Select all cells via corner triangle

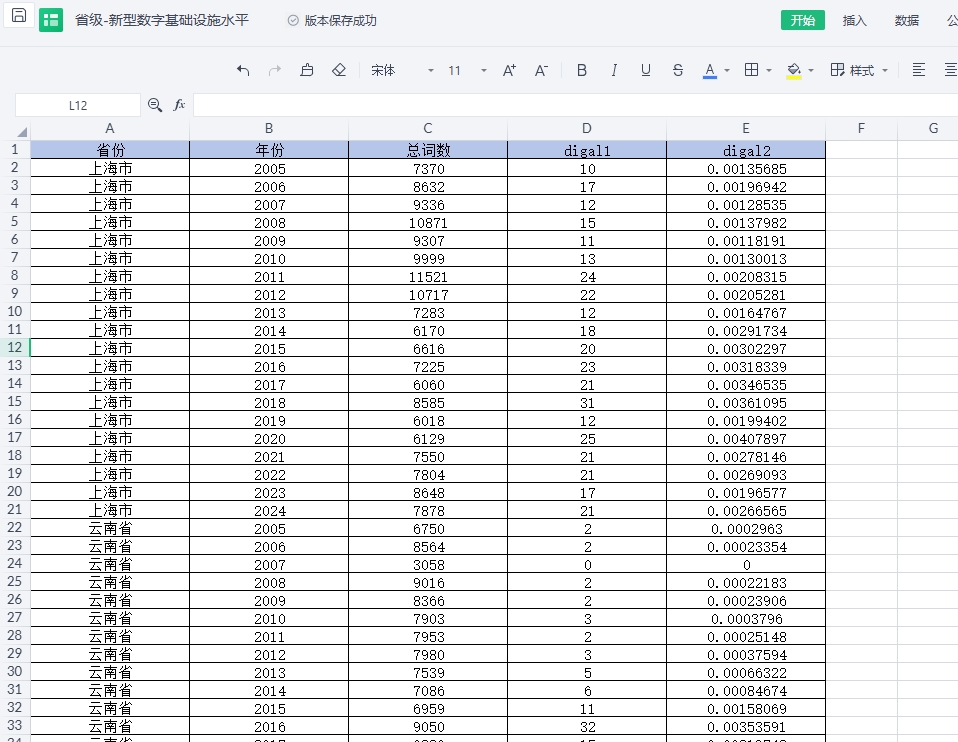[22, 131]
